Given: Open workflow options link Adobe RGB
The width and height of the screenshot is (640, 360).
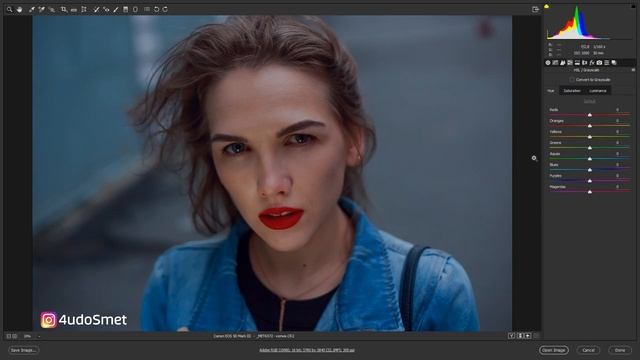Looking at the screenshot, I should coord(307,350).
